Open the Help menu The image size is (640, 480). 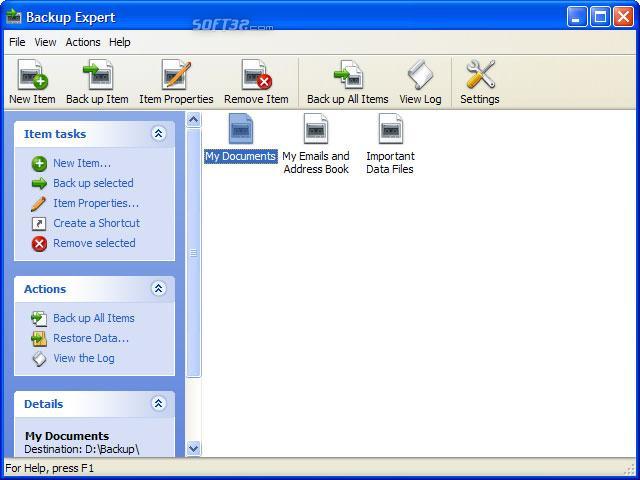[x=120, y=42]
